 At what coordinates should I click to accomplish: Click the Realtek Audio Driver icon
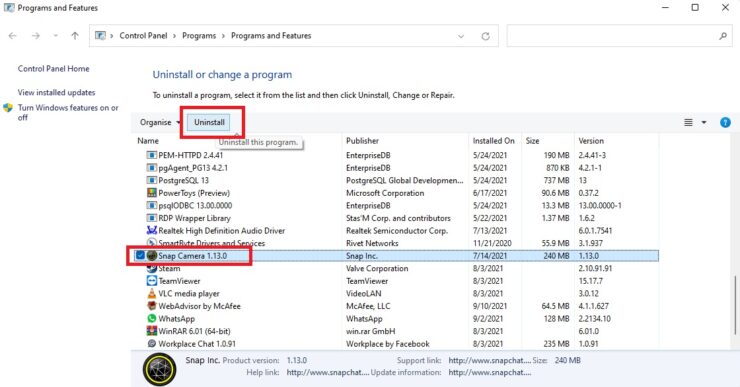[x=151, y=230]
